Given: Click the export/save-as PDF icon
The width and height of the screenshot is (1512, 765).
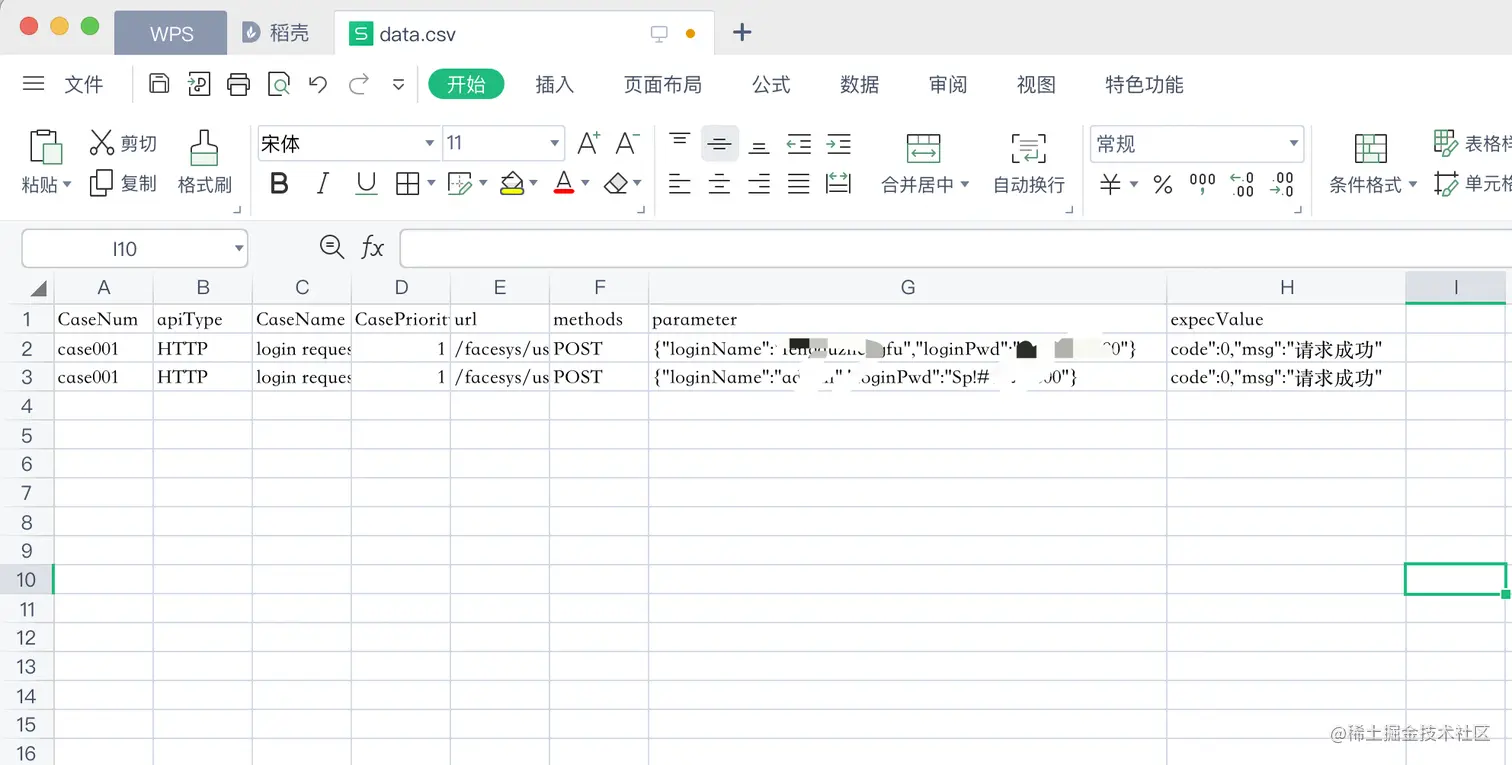Looking at the screenshot, I should pos(199,84).
